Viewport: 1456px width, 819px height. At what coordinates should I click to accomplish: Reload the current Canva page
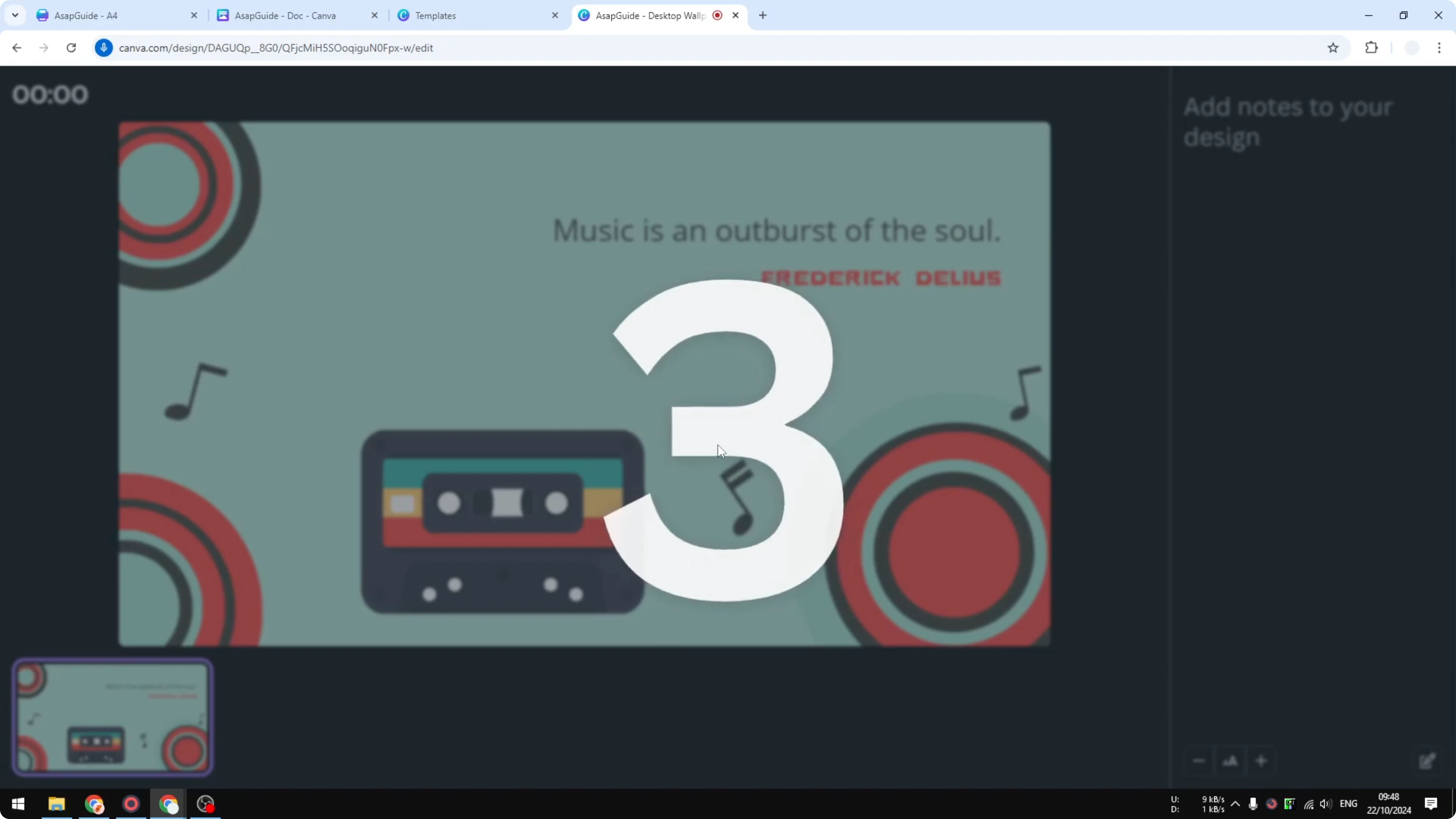point(71,48)
